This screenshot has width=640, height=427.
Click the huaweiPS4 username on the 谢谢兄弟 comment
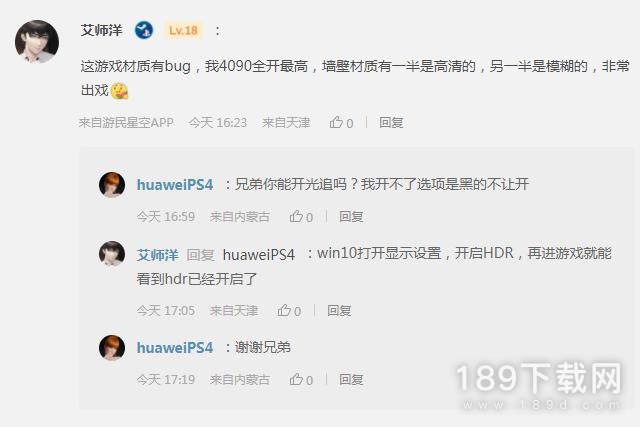(x=175, y=348)
